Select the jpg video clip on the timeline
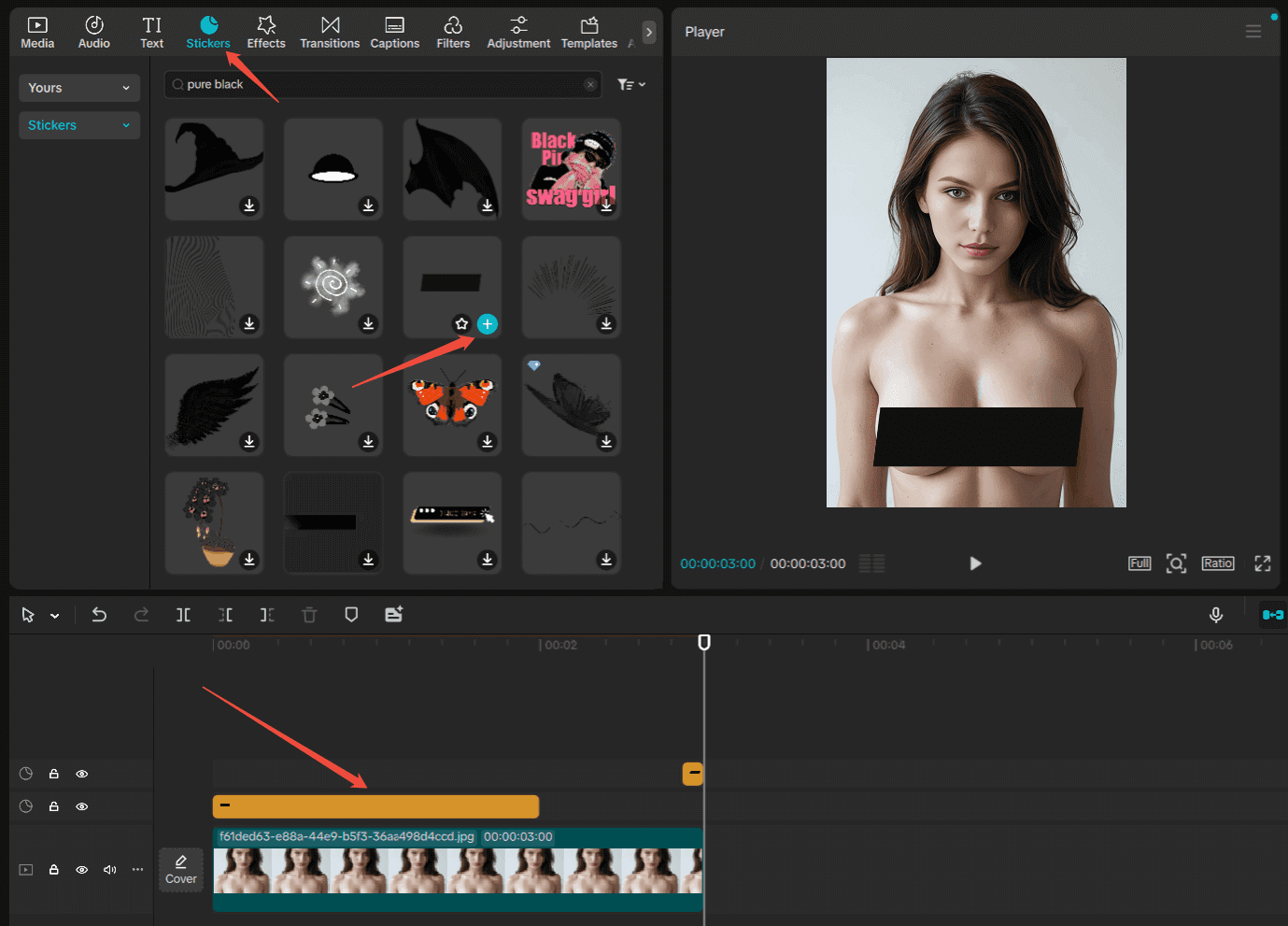1288x926 pixels. [458, 869]
